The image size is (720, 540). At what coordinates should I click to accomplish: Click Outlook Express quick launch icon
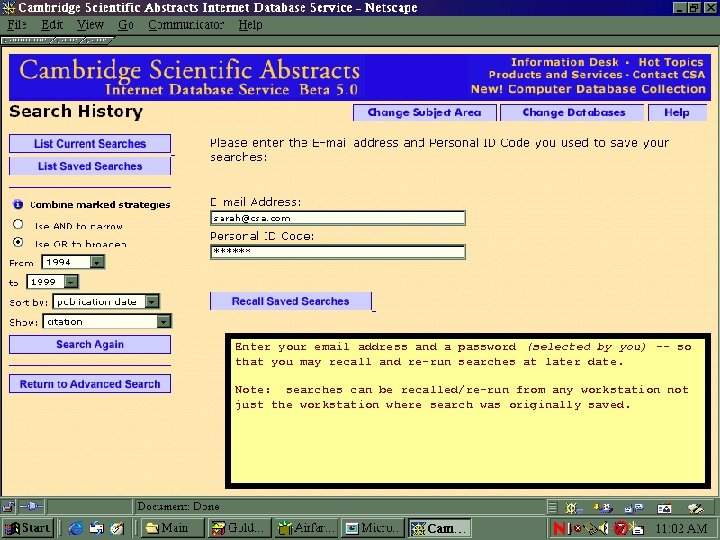click(96, 528)
